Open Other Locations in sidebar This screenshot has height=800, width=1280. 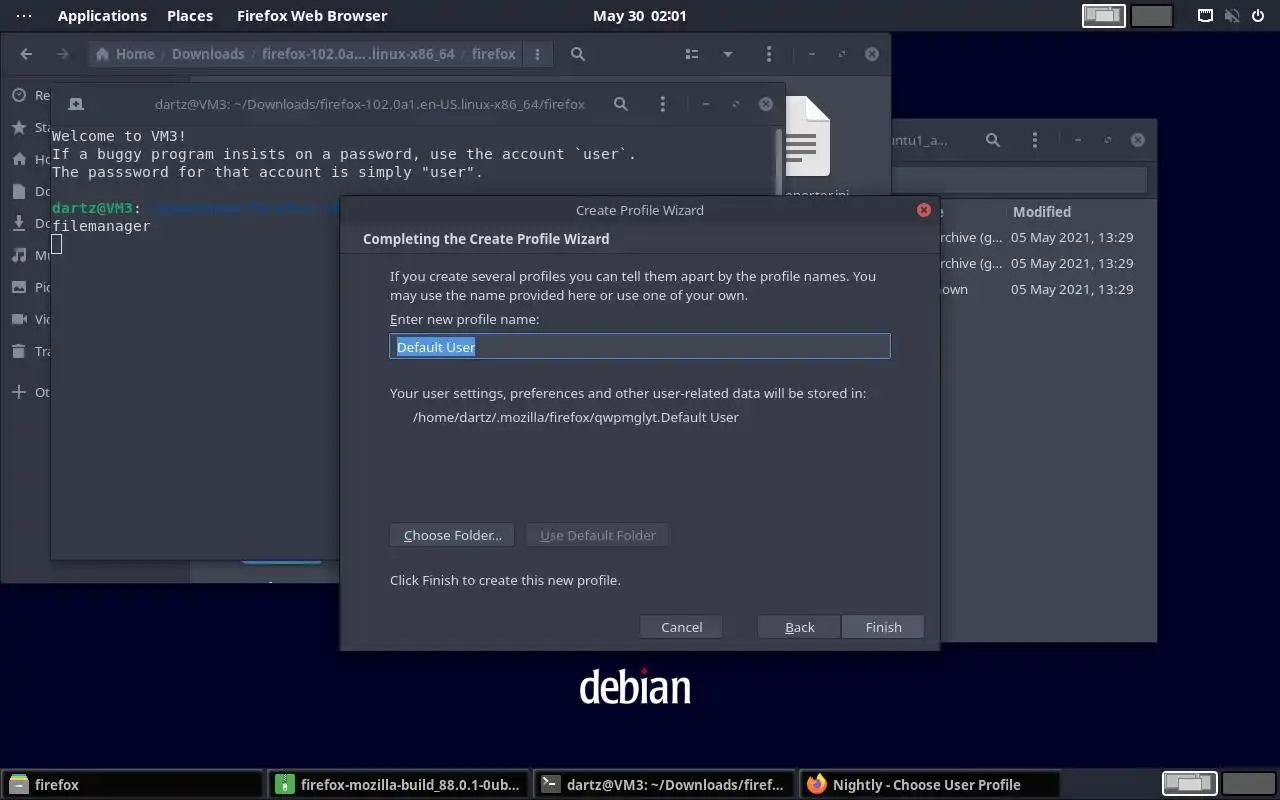click(30, 392)
